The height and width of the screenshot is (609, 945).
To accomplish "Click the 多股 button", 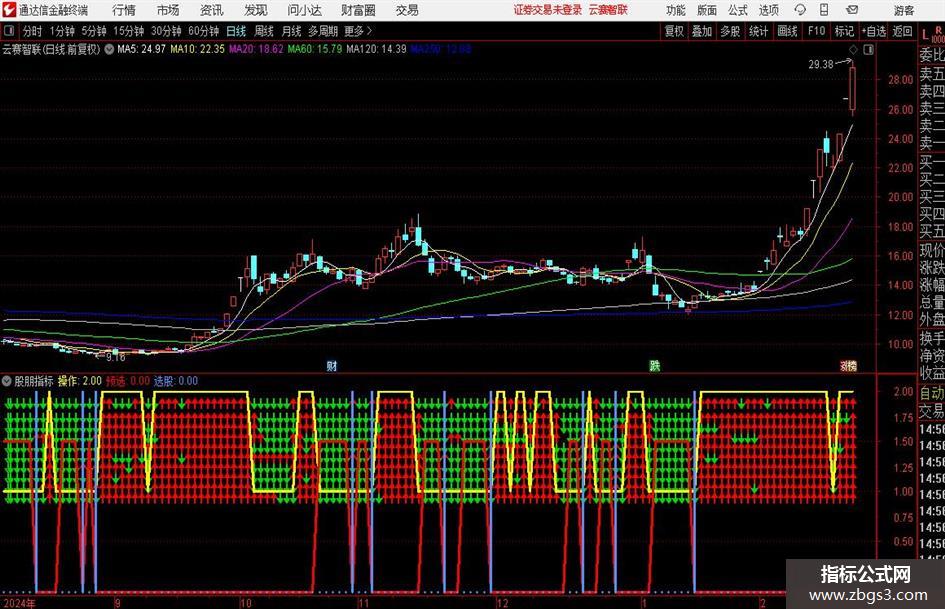I will click(x=730, y=31).
